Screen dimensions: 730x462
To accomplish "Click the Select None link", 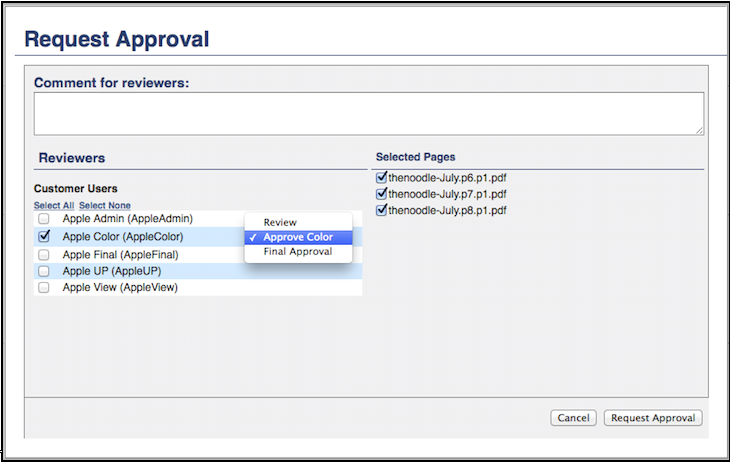I will pos(105,205).
